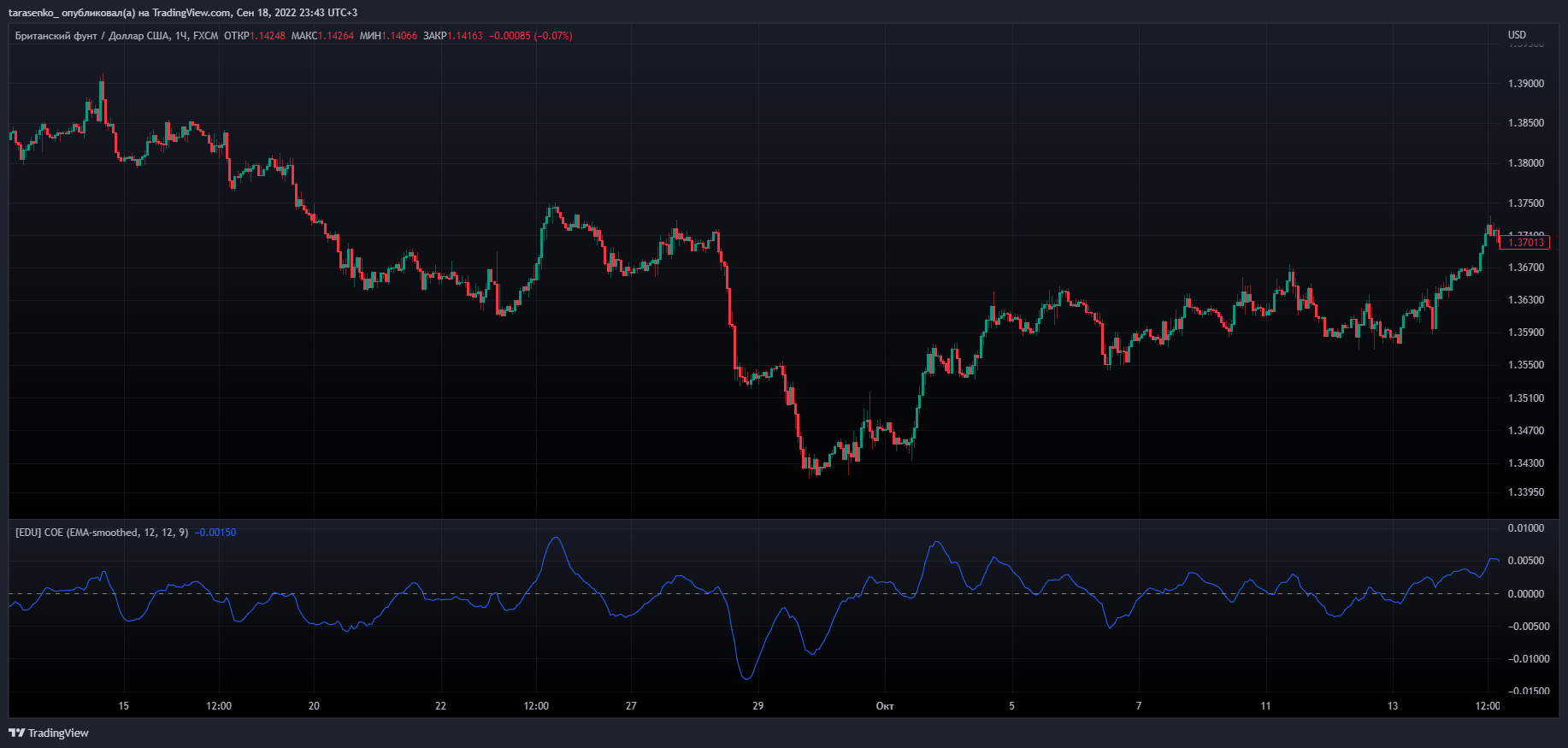
Task: Click the date label 20 on time axis
Action: (314, 706)
